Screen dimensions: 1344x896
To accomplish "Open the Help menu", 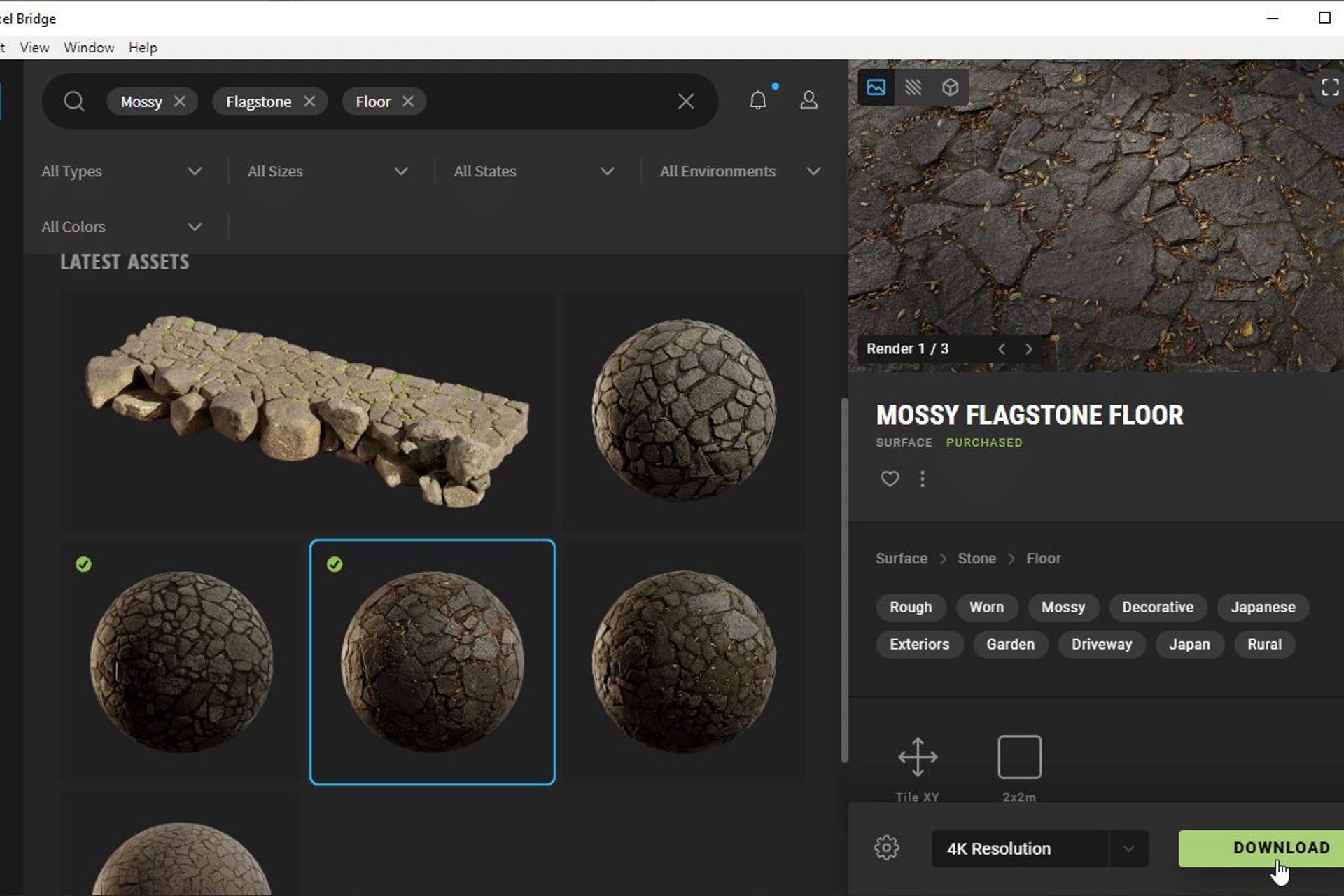I will 143,47.
